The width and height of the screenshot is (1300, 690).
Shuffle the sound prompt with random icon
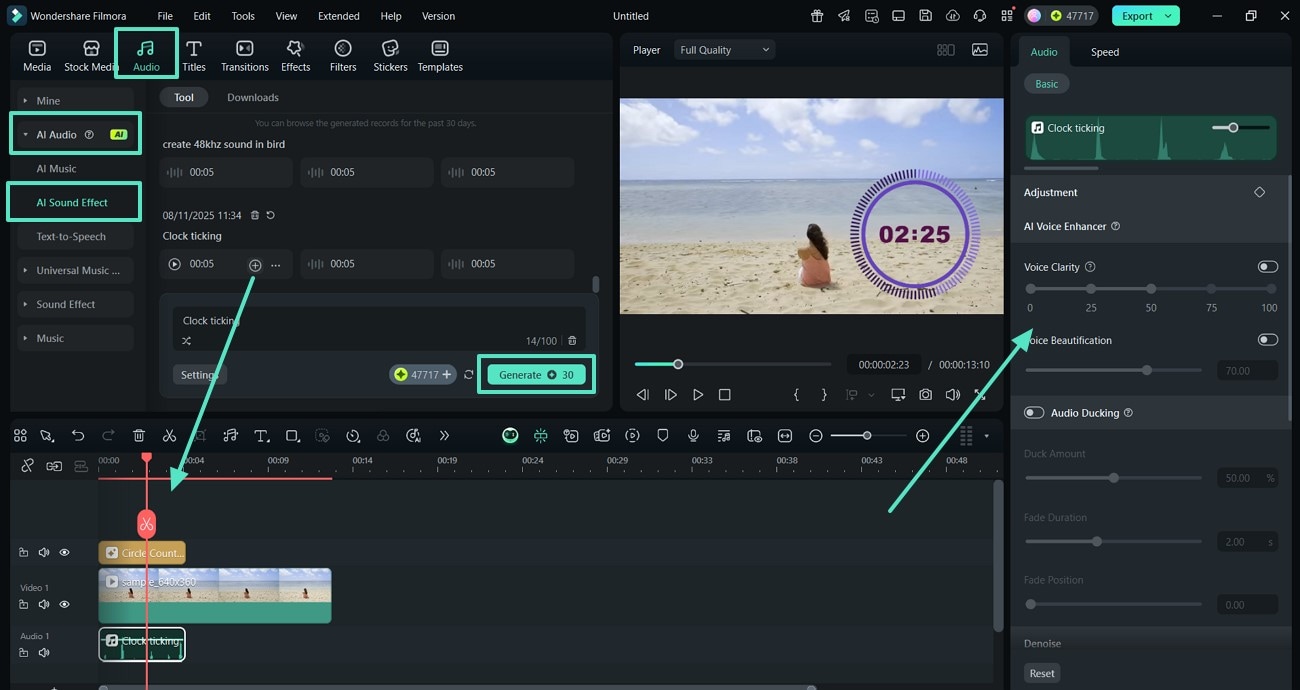(186, 341)
